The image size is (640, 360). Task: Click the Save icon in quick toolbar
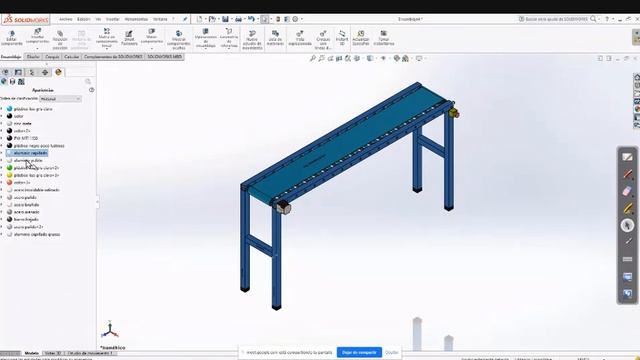coord(225,19)
